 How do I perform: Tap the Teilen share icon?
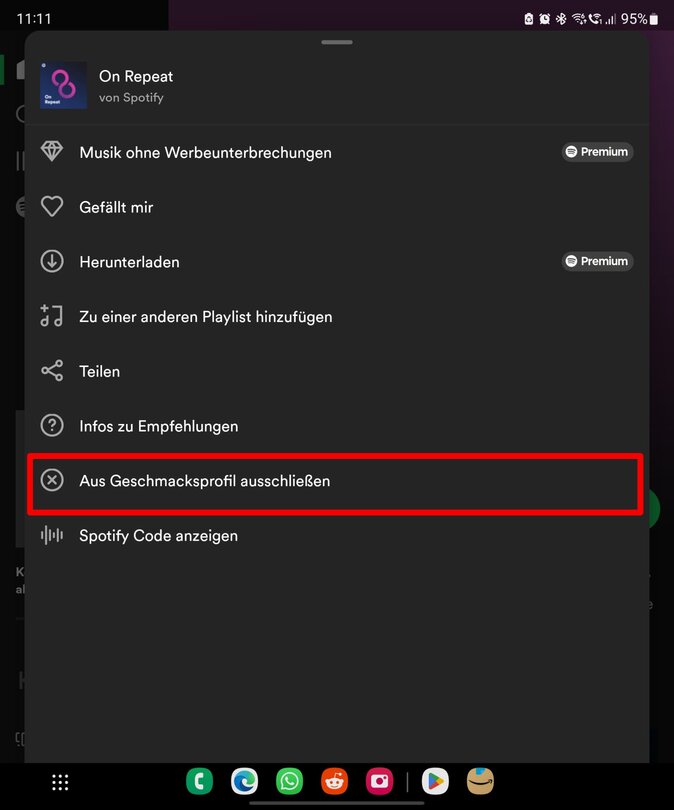coord(52,371)
